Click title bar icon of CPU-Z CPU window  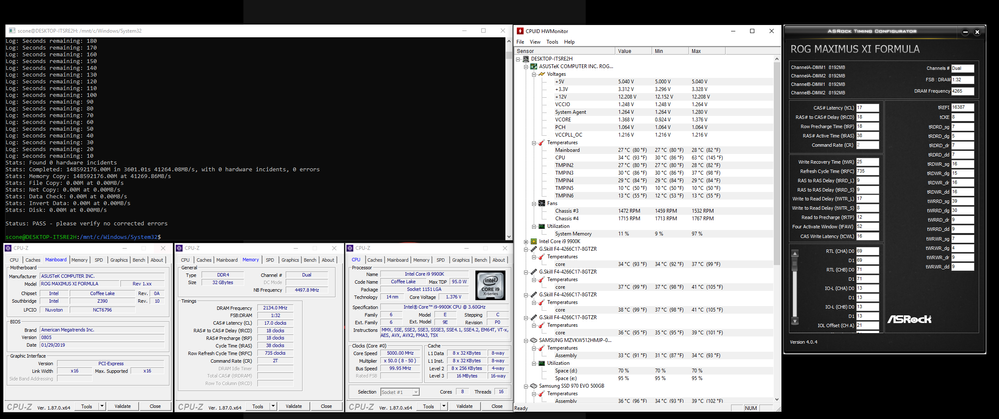click(350, 248)
